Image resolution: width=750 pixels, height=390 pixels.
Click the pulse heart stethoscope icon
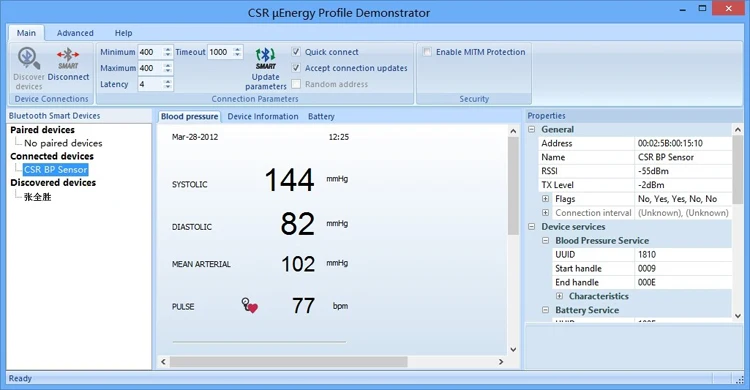point(249,305)
